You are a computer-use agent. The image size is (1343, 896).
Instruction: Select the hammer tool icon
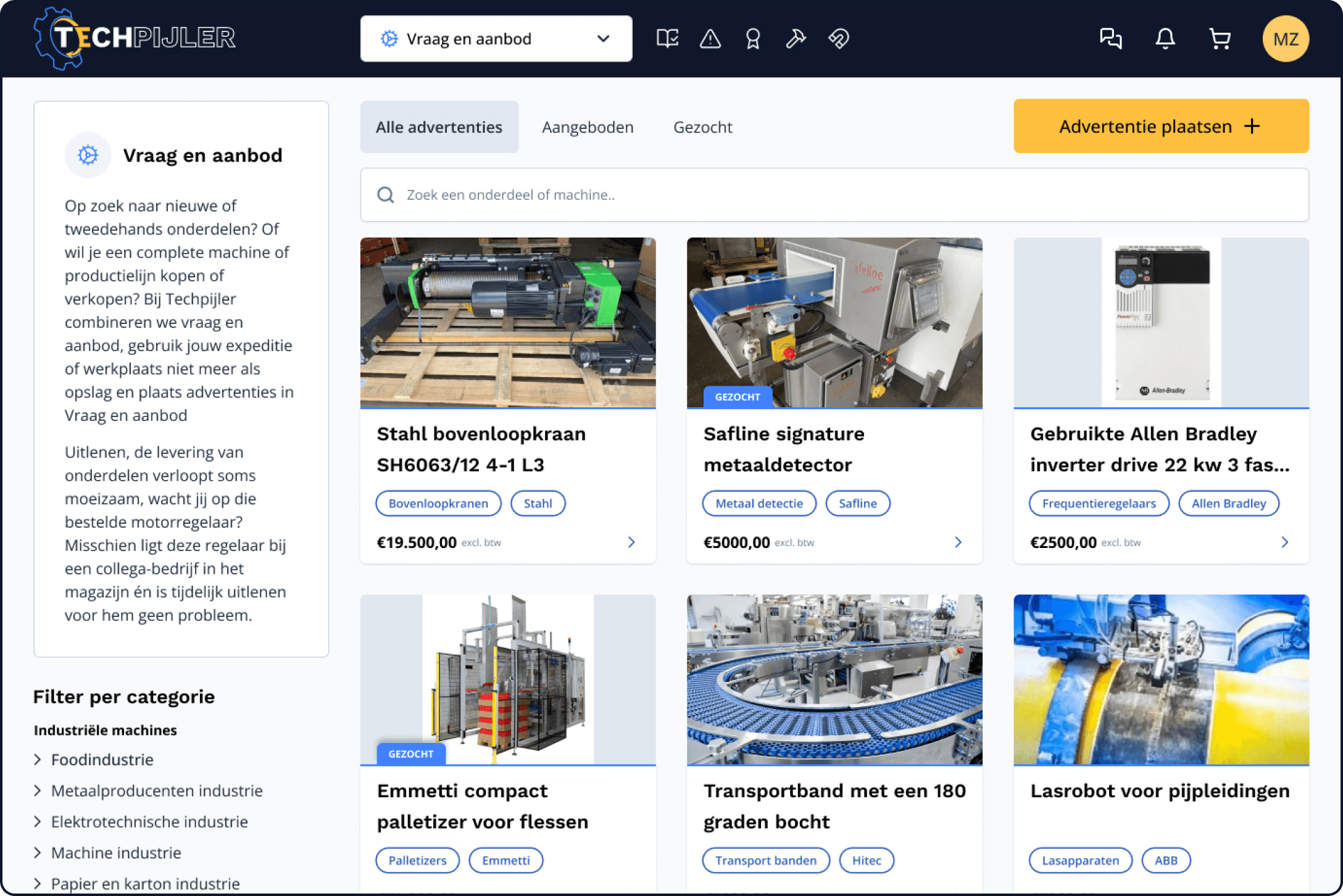(x=795, y=39)
